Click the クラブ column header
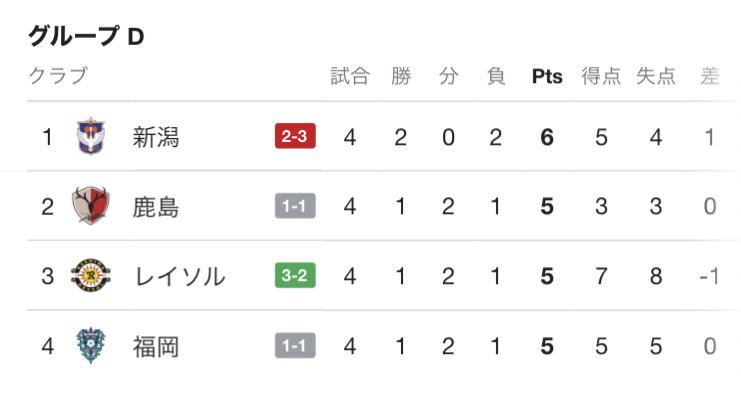The height and width of the screenshot is (394, 741). pyautogui.click(x=59, y=76)
